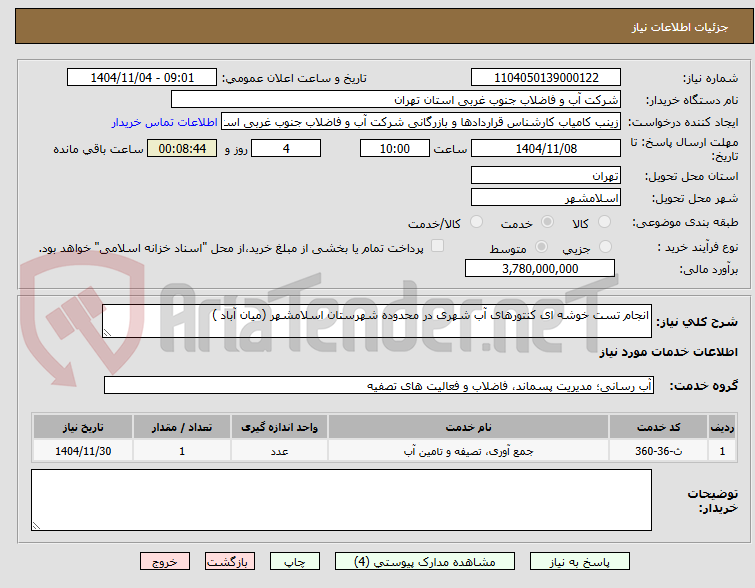Click the خروج exit button
755x588 pixels.
[165, 562]
